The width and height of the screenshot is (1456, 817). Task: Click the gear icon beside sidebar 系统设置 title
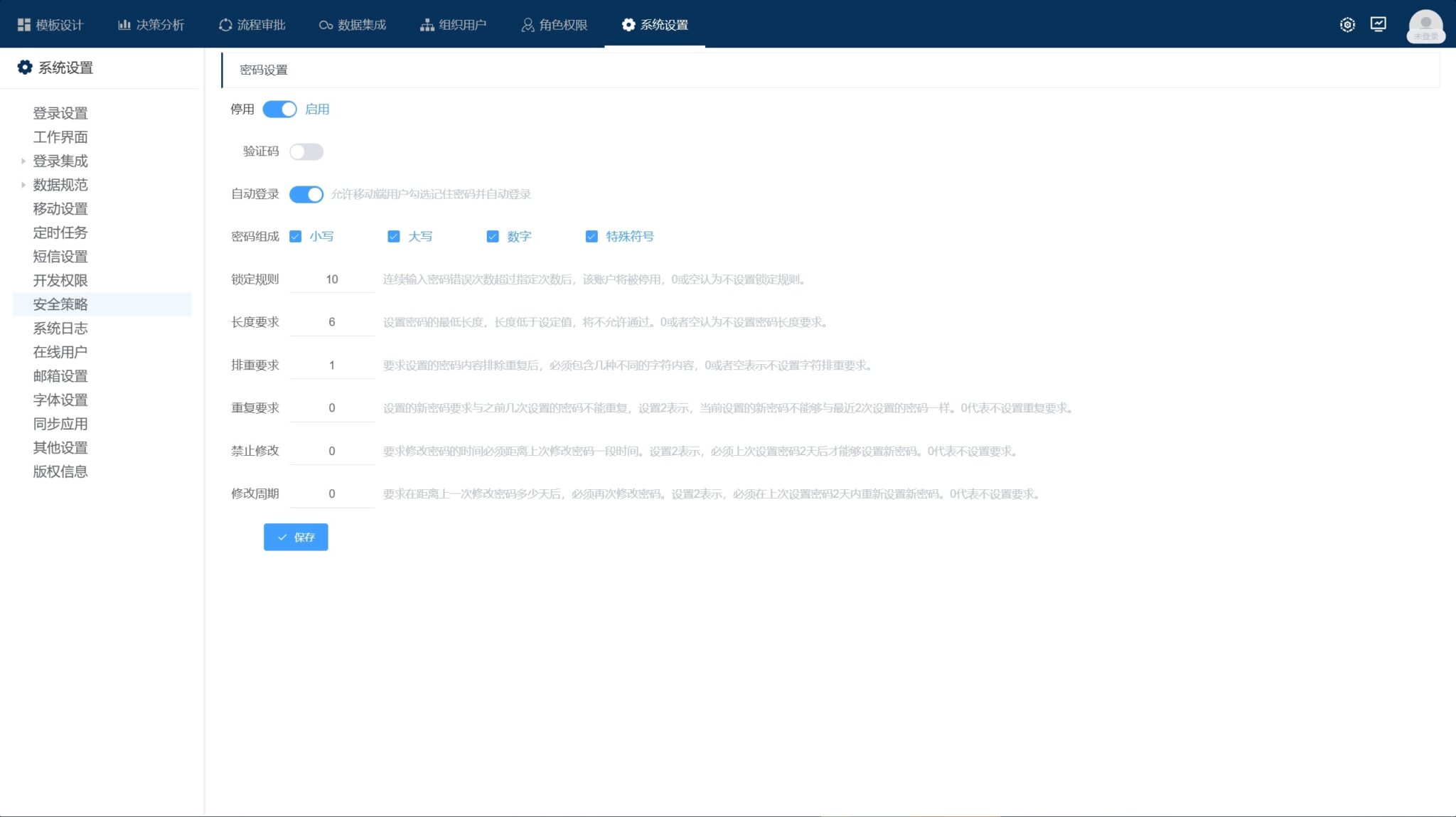(25, 67)
